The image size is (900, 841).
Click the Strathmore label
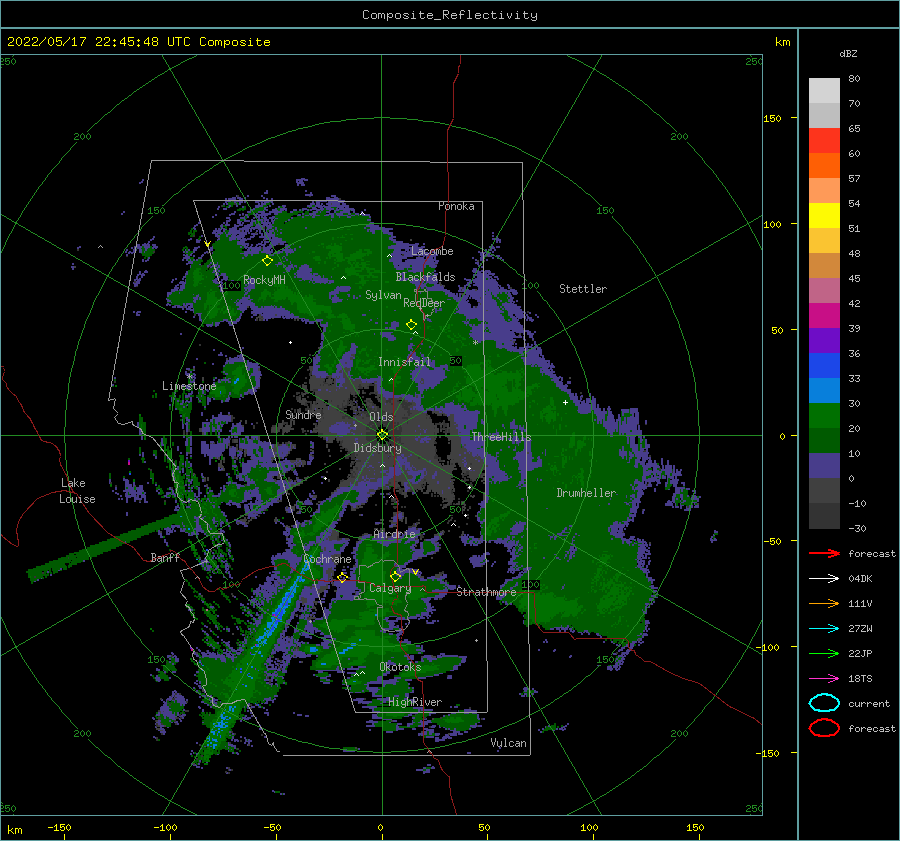486,592
